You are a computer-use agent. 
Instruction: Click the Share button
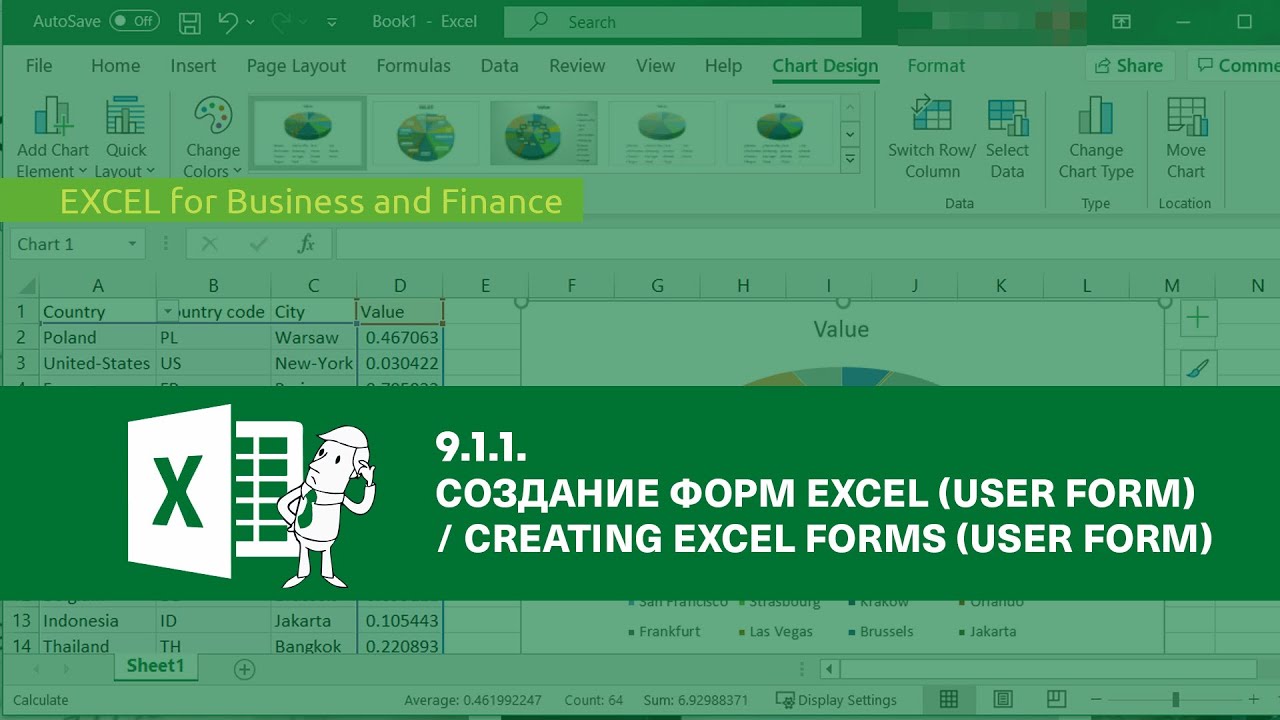tap(1130, 66)
